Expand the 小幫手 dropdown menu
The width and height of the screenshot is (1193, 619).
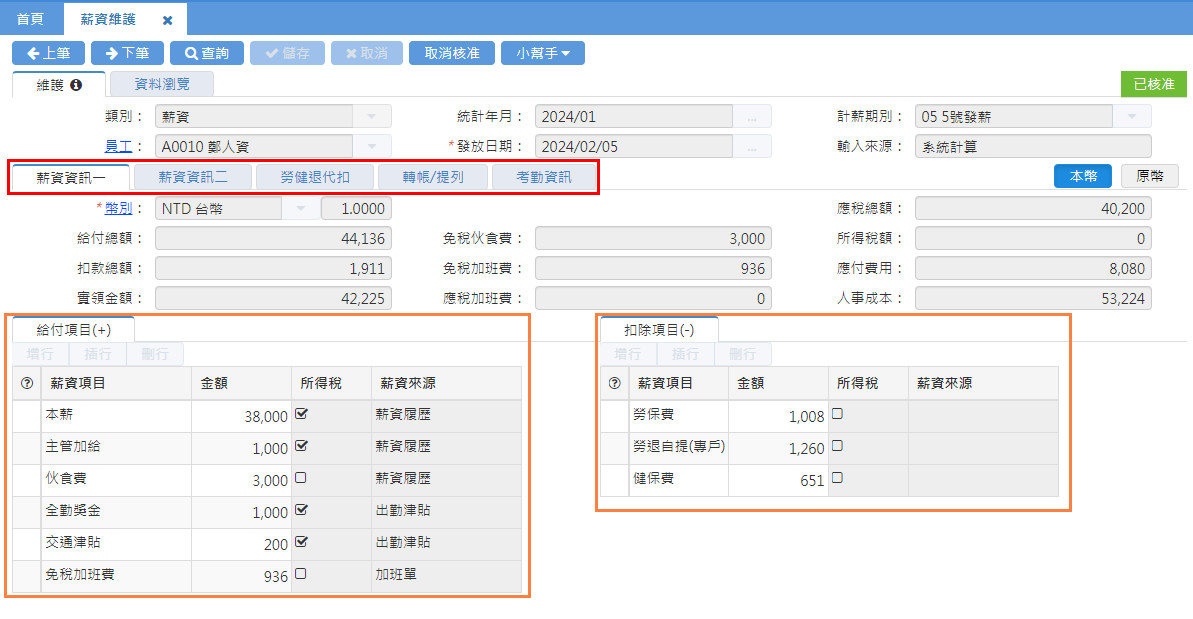point(543,53)
